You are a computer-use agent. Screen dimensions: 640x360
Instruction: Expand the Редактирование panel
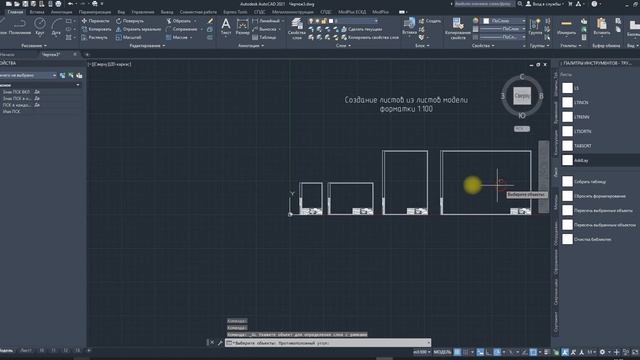147,46
